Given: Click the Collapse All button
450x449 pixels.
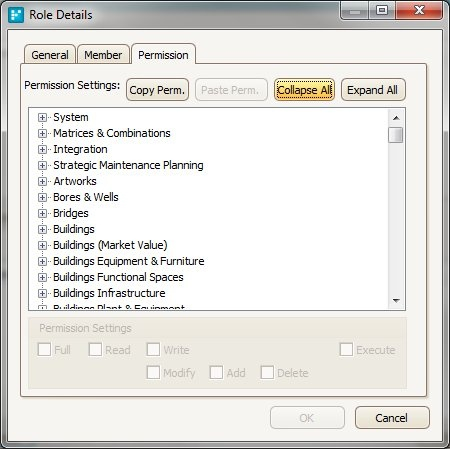Looking at the screenshot, I should [304, 90].
